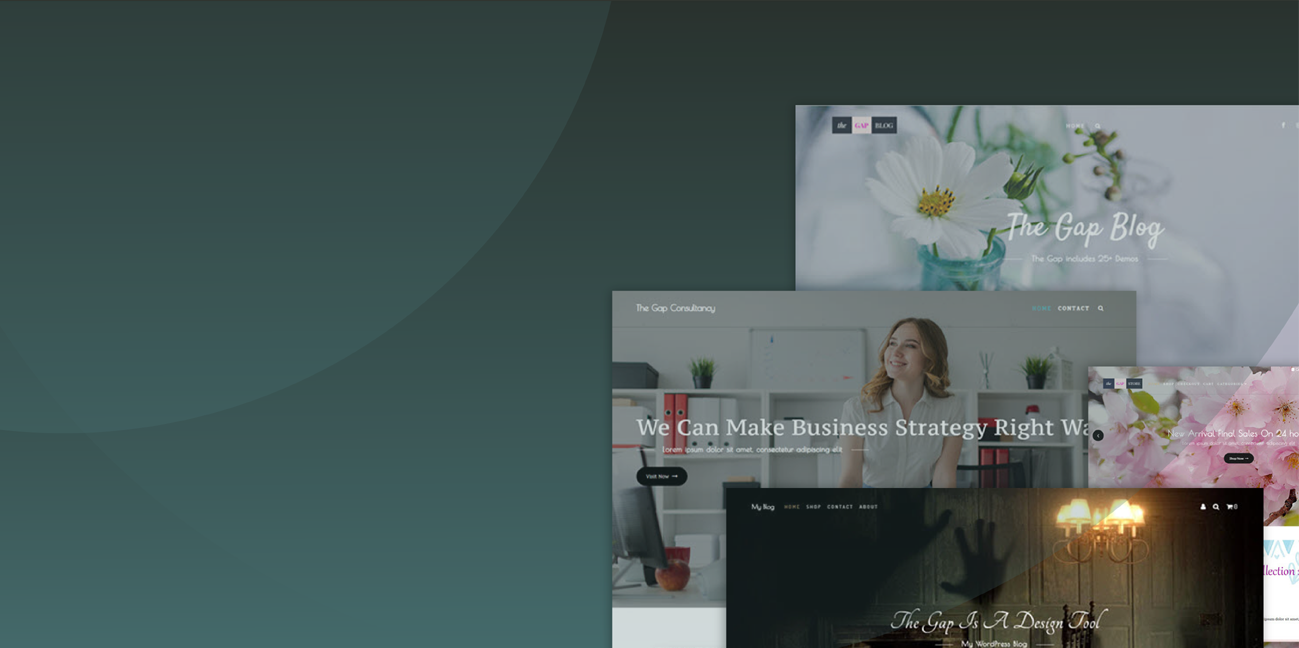
Task: Select HOME in The Gap Blog menu
Action: [1074, 125]
